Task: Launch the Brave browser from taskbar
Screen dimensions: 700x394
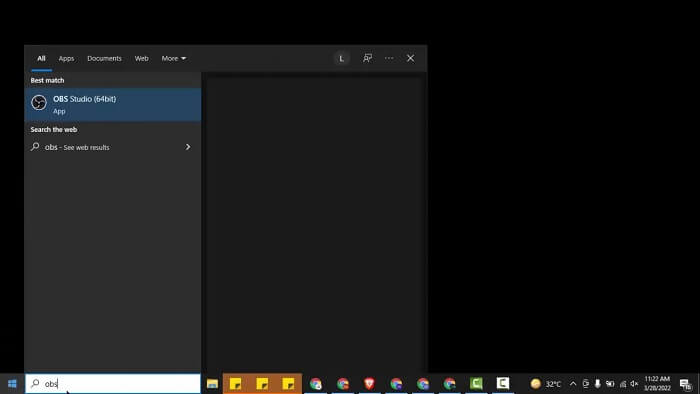Action: (x=369, y=384)
